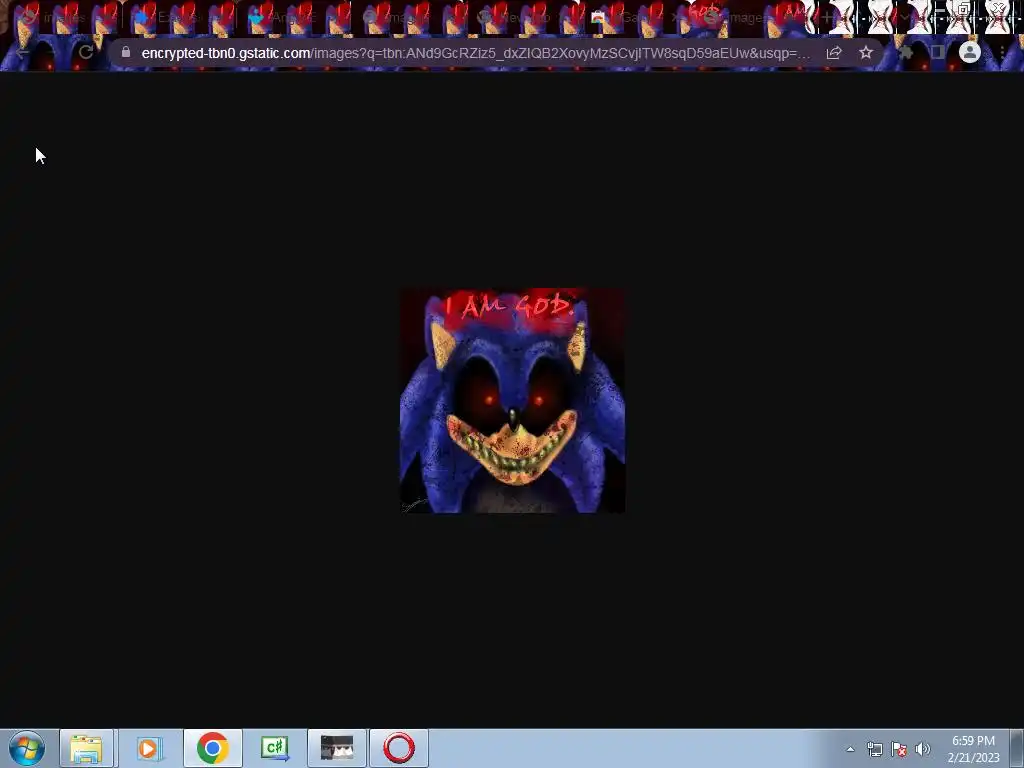Screen dimensions: 1024x768
Task: Open the Action Center flag icon
Action: point(899,749)
